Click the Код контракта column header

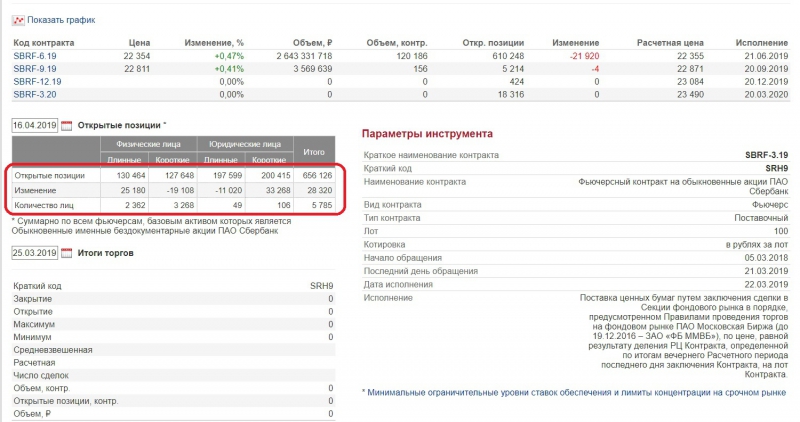pos(44,43)
